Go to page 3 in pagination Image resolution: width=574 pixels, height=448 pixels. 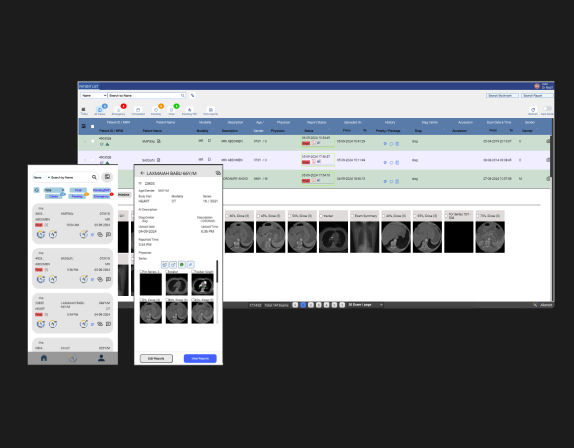point(318,305)
